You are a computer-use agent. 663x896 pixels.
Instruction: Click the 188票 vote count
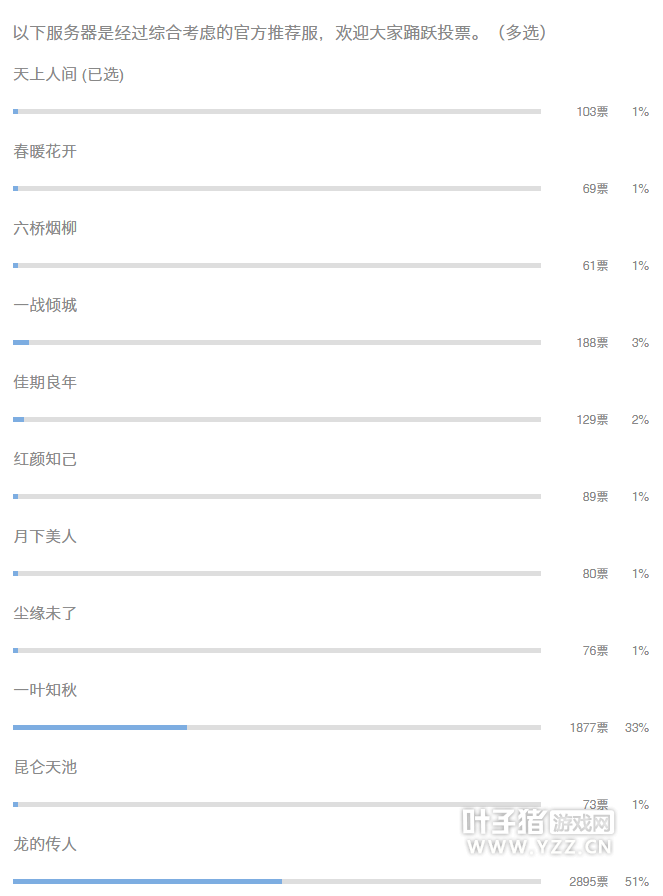click(592, 343)
